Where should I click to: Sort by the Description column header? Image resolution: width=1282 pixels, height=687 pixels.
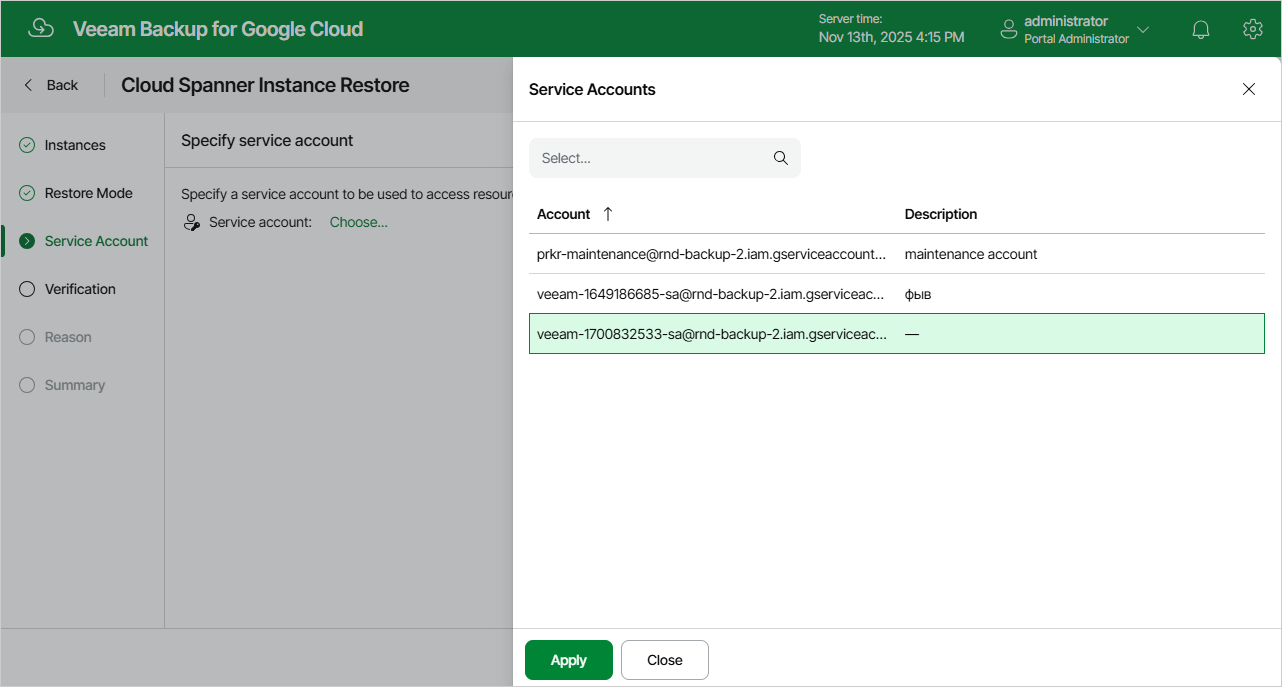tap(941, 214)
